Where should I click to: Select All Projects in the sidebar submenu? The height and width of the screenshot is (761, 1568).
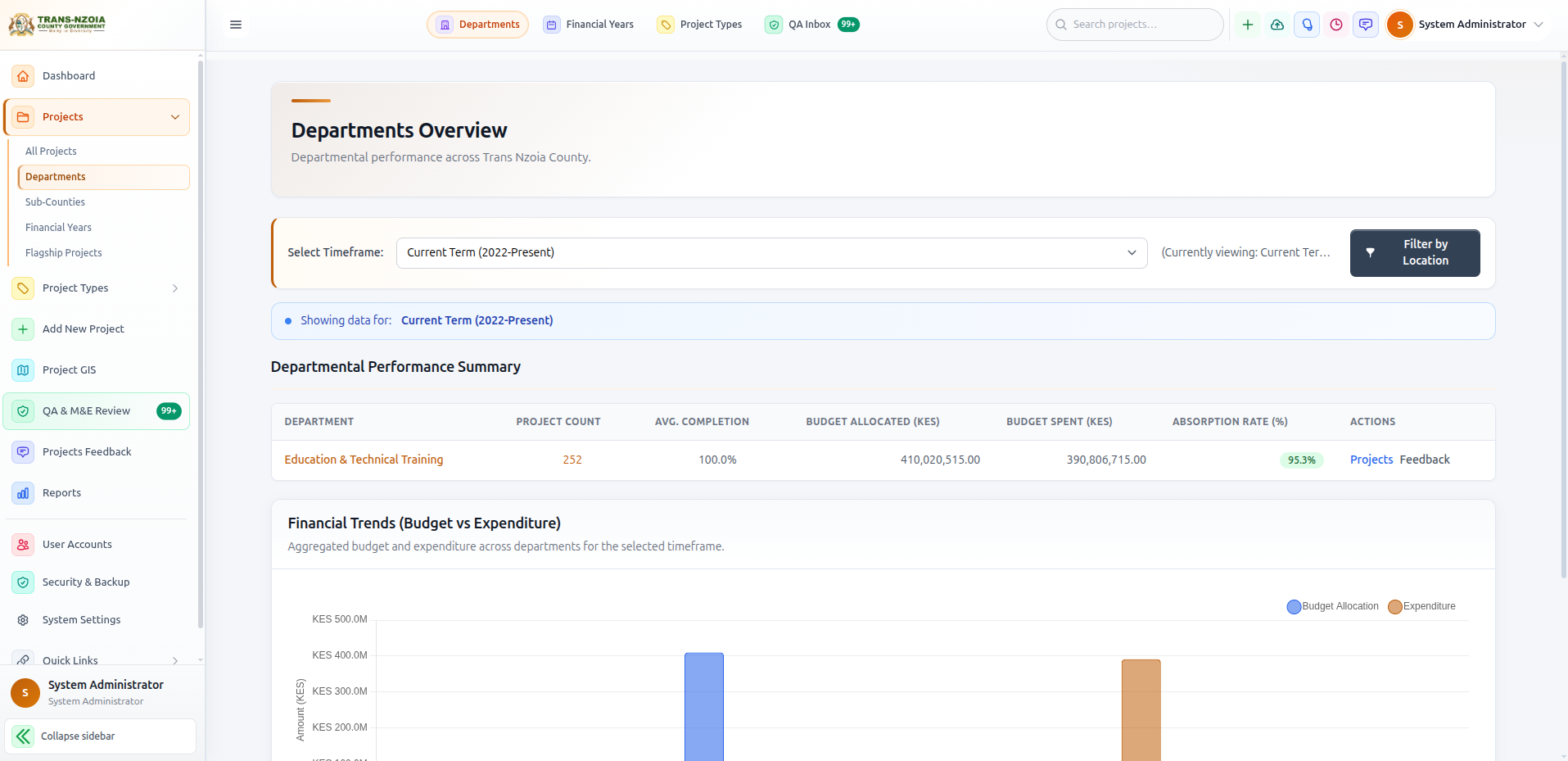pos(51,152)
